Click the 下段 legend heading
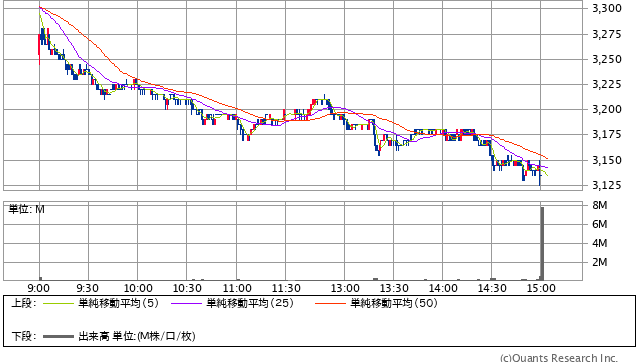The width and height of the screenshot is (638, 362). 24,336
